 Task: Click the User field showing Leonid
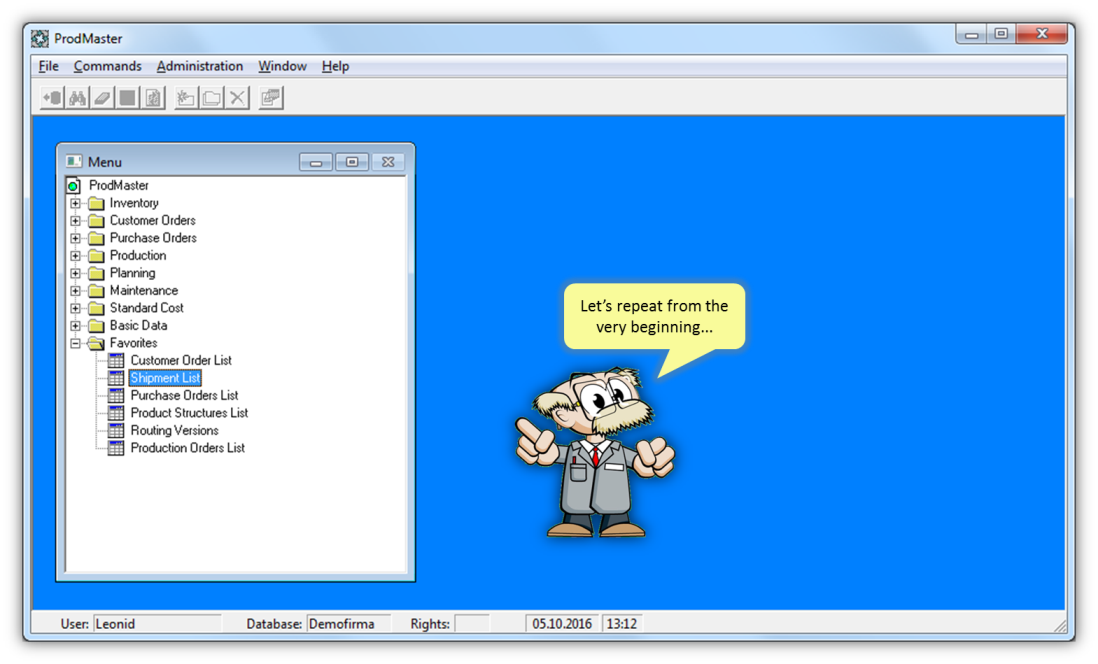click(158, 623)
